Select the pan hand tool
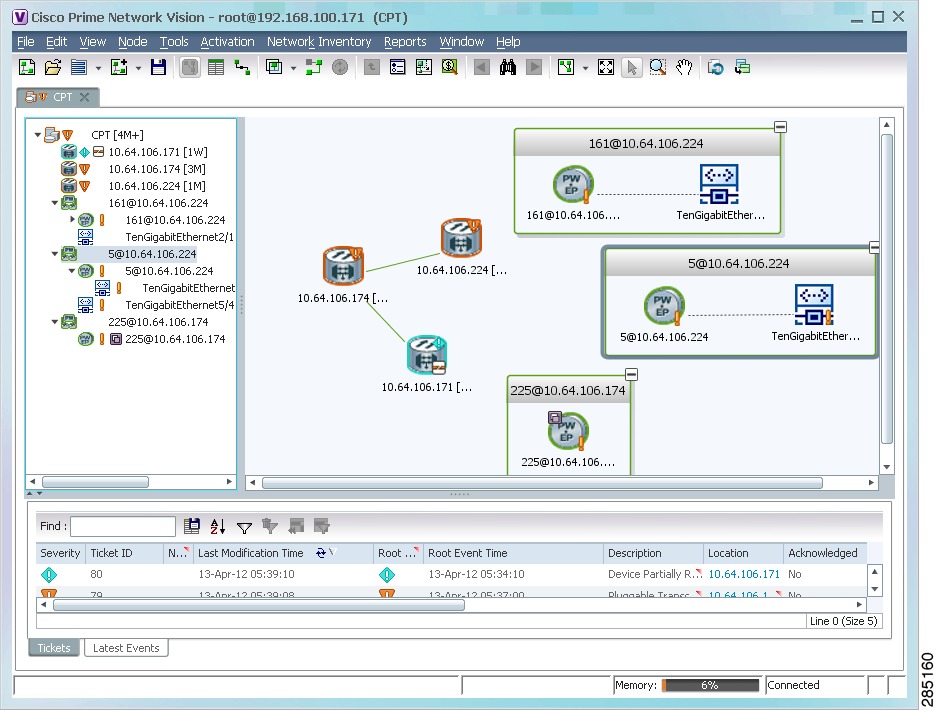Screen dimensions: 937x710 684,67
